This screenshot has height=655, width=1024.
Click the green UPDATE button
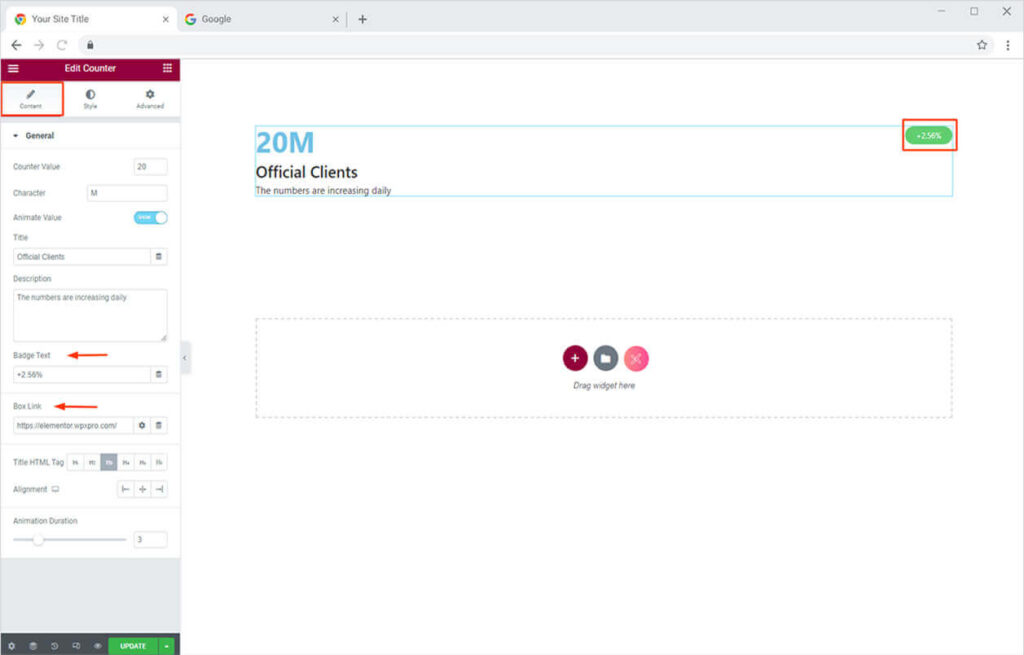click(133, 646)
